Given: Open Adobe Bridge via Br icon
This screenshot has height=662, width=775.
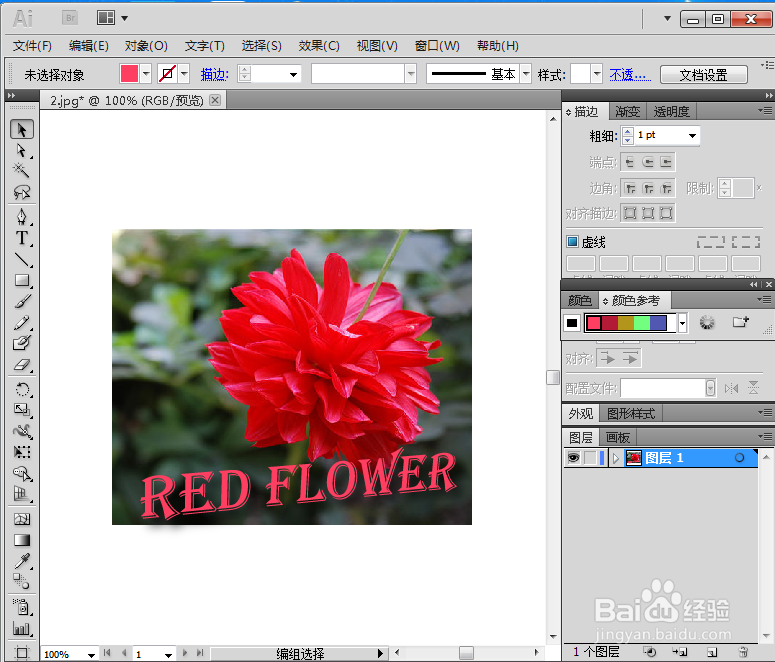Looking at the screenshot, I should (x=70, y=18).
